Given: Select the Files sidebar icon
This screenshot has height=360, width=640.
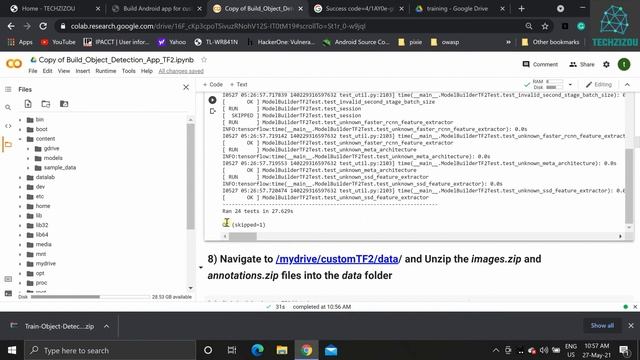Looking at the screenshot, I should tap(8, 144).
